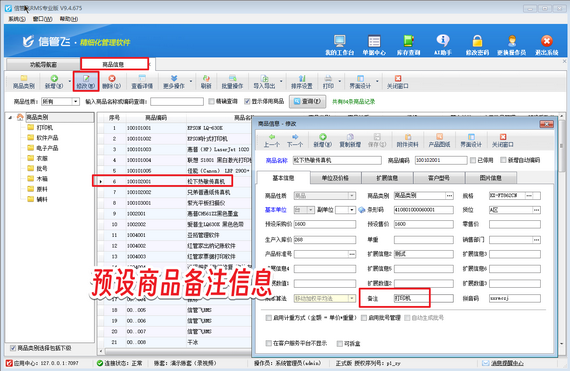Viewport: 570px width, 371px height.
Task: Open 我的工作台 in the top banner
Action: pyautogui.click(x=340, y=45)
